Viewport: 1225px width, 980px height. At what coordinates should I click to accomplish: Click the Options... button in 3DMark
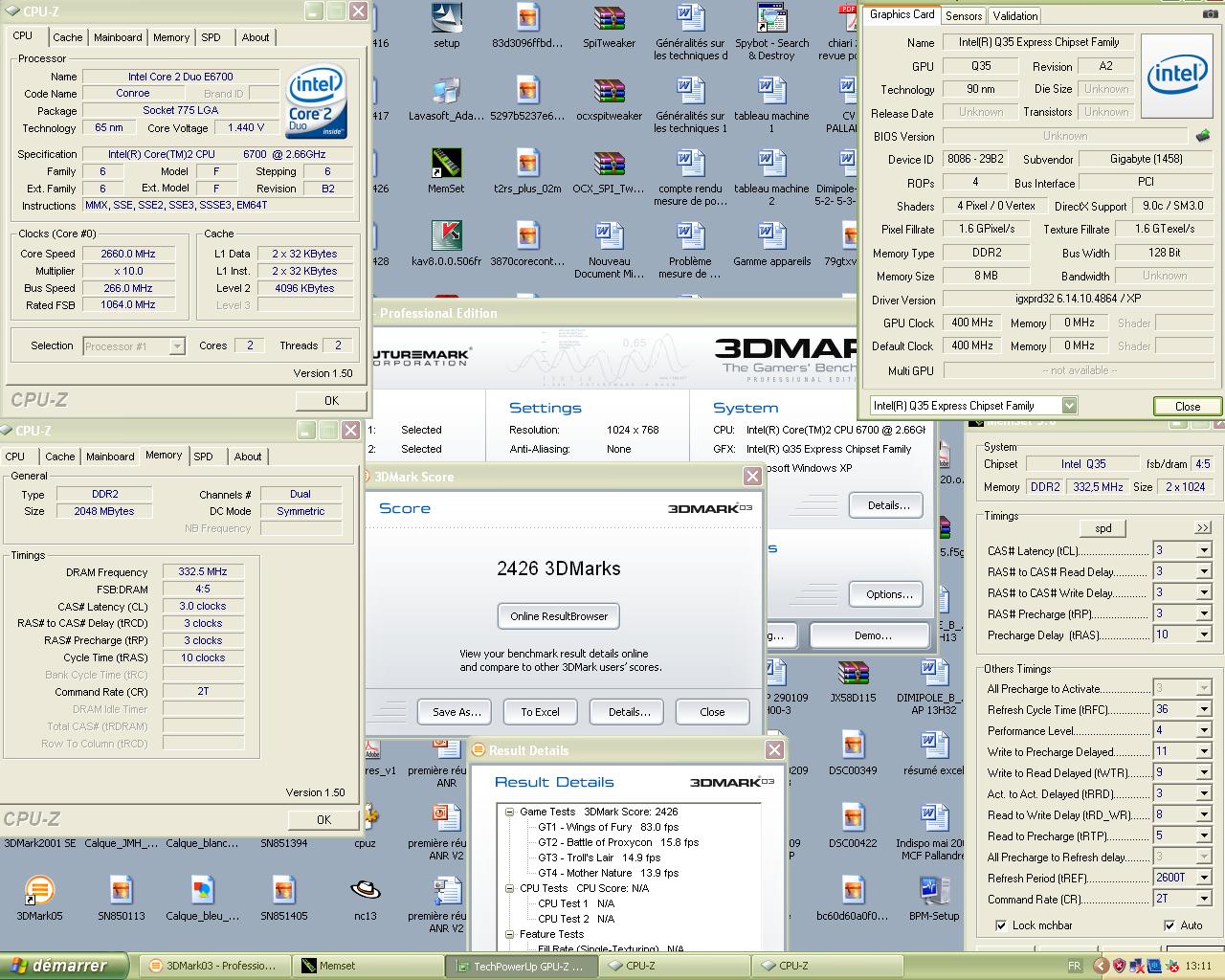click(x=888, y=594)
